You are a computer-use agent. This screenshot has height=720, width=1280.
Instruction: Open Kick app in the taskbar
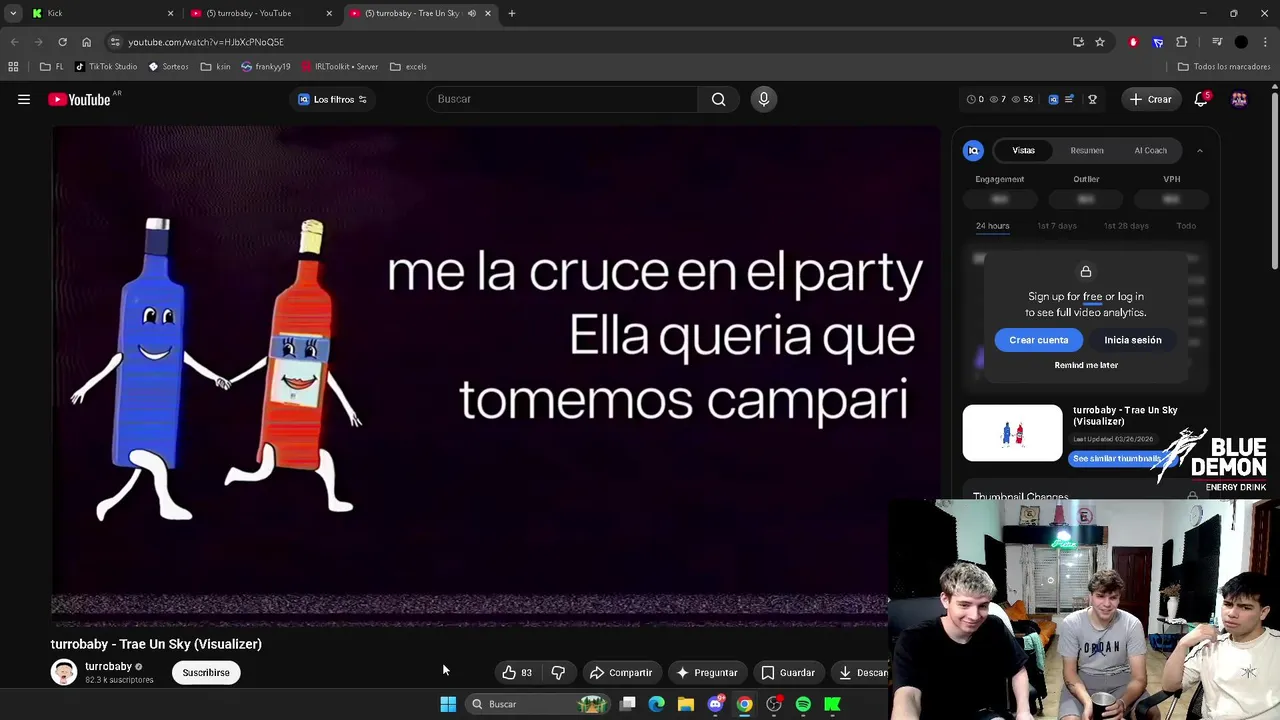[x=832, y=704]
